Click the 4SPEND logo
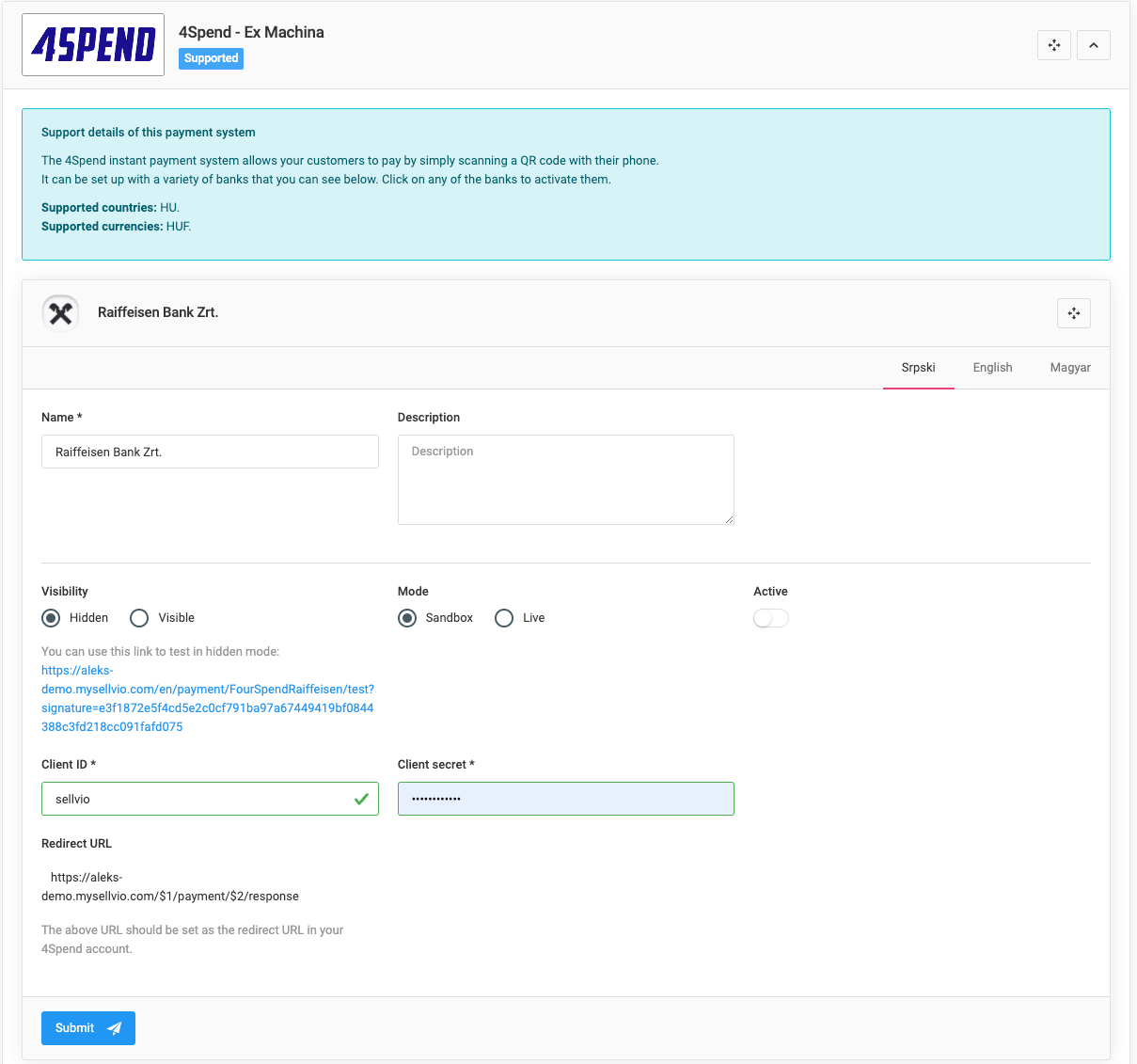Image resolution: width=1137 pixels, height=1064 pixels. 92,43
